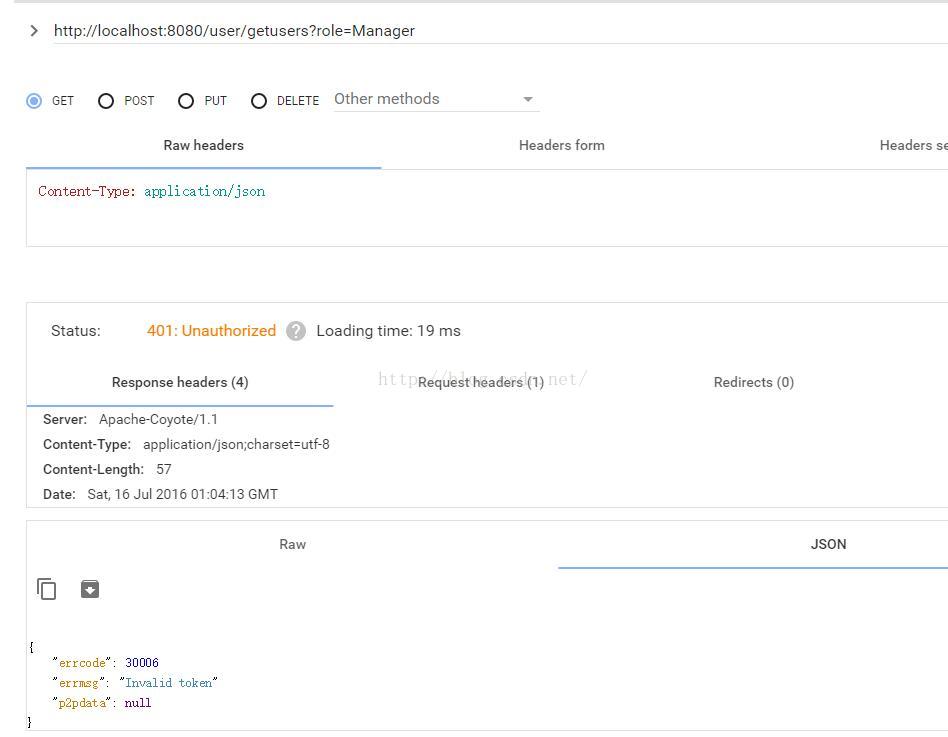Select the GET method radio button
Viewport: 948px width, 737px height.
pos(35,101)
